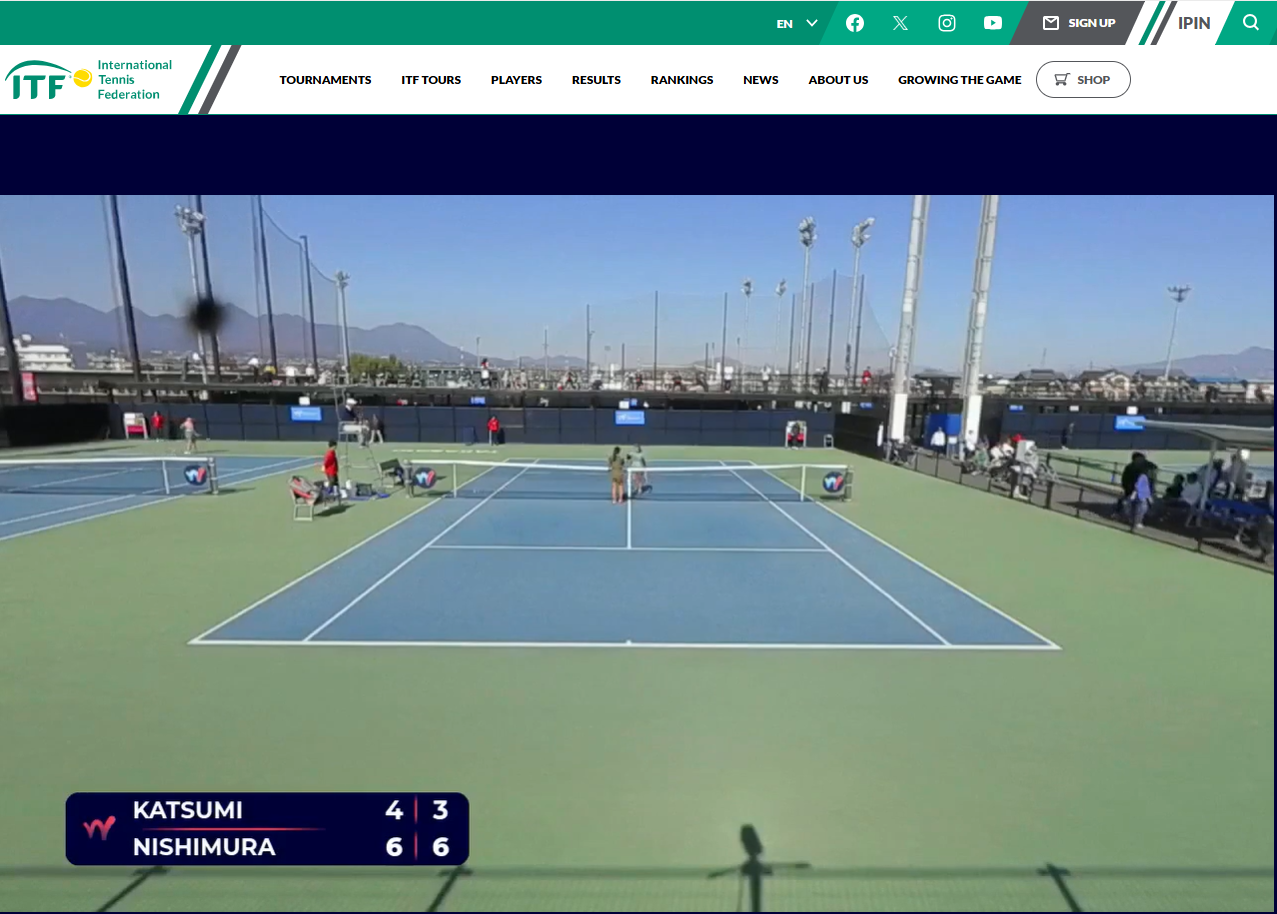The height and width of the screenshot is (914, 1277).
Task: Click the chevron next to EN
Action: tap(812, 23)
